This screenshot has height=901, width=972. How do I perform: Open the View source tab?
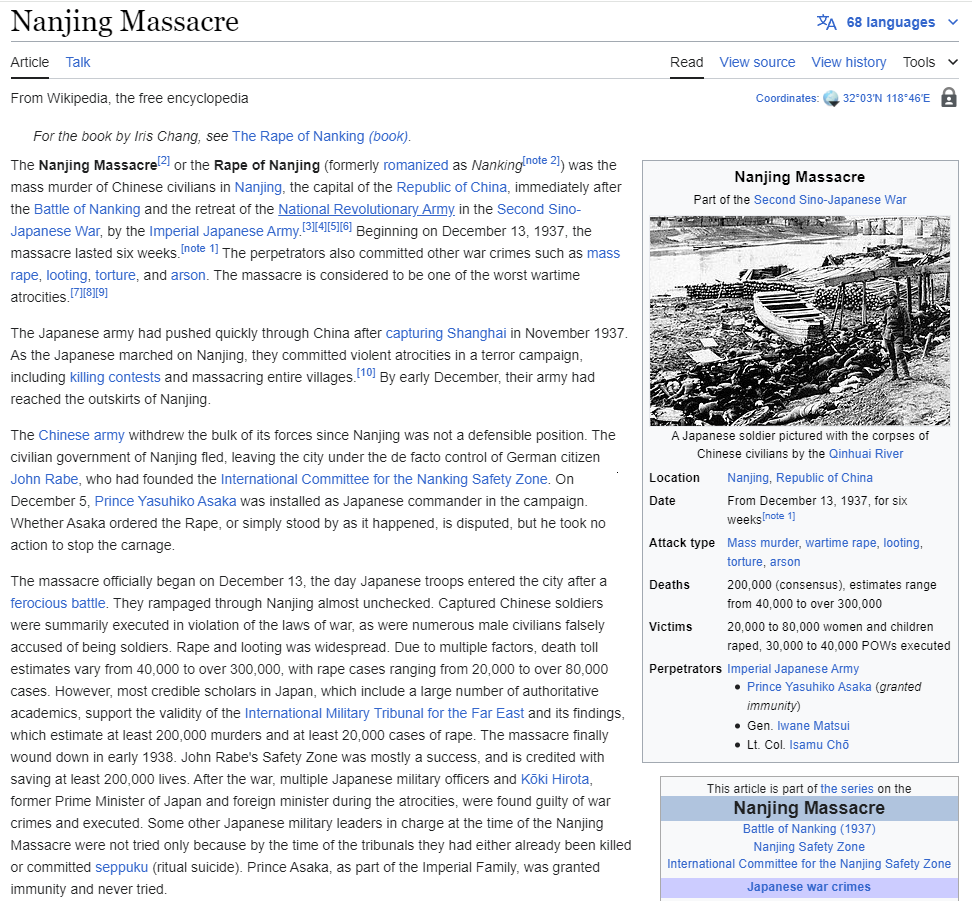[x=757, y=62]
